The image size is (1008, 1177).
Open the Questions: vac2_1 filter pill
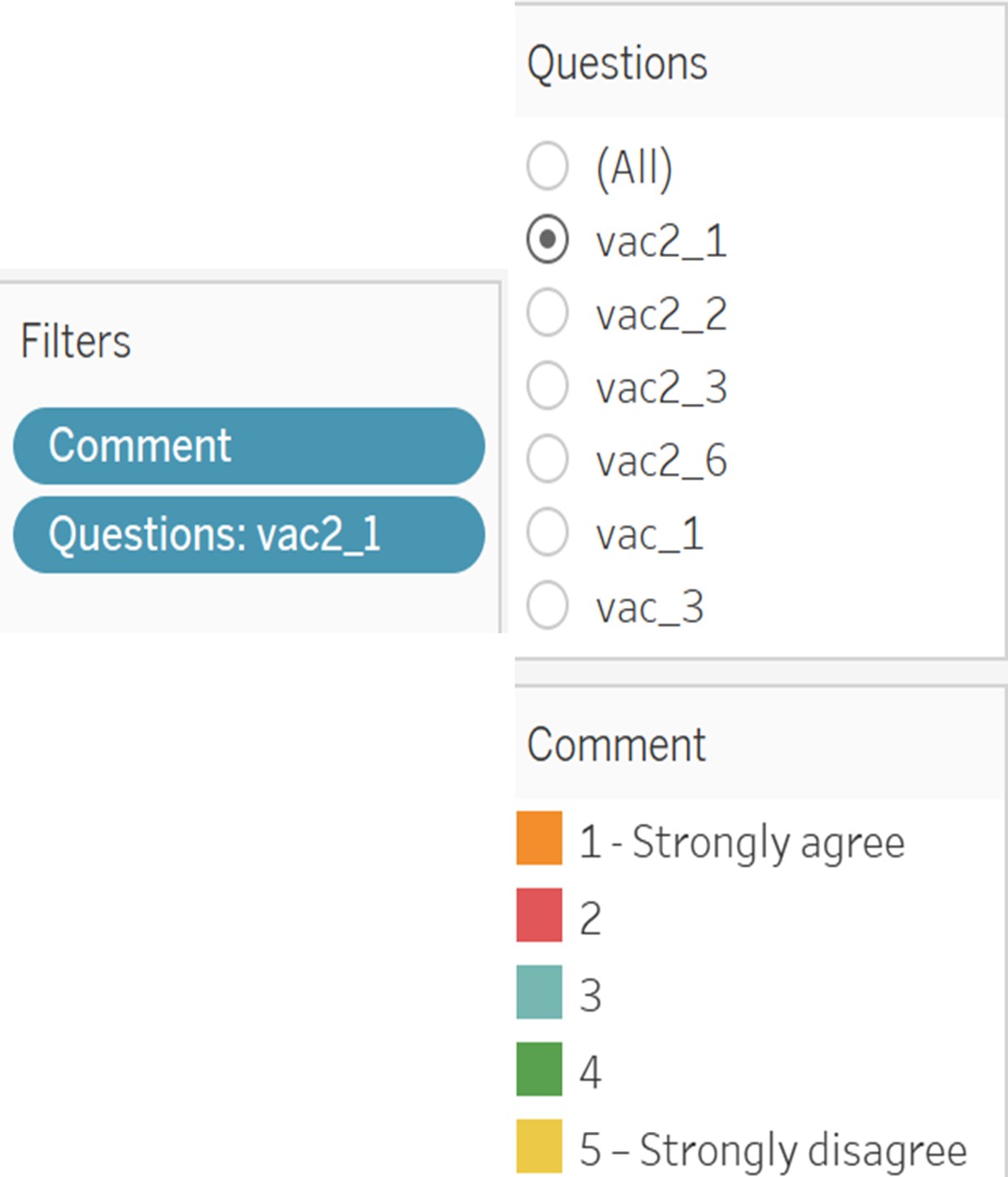click(249, 535)
